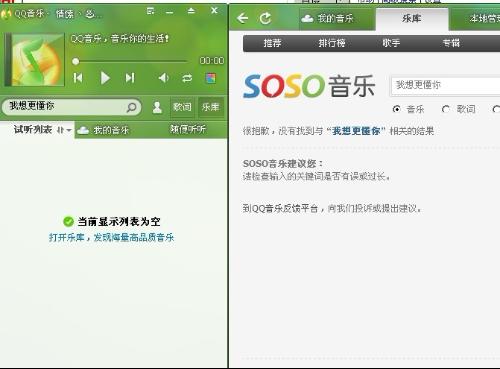The width and height of the screenshot is (500, 369).
Task: Mute the volume speaker icon
Action: [163, 78]
